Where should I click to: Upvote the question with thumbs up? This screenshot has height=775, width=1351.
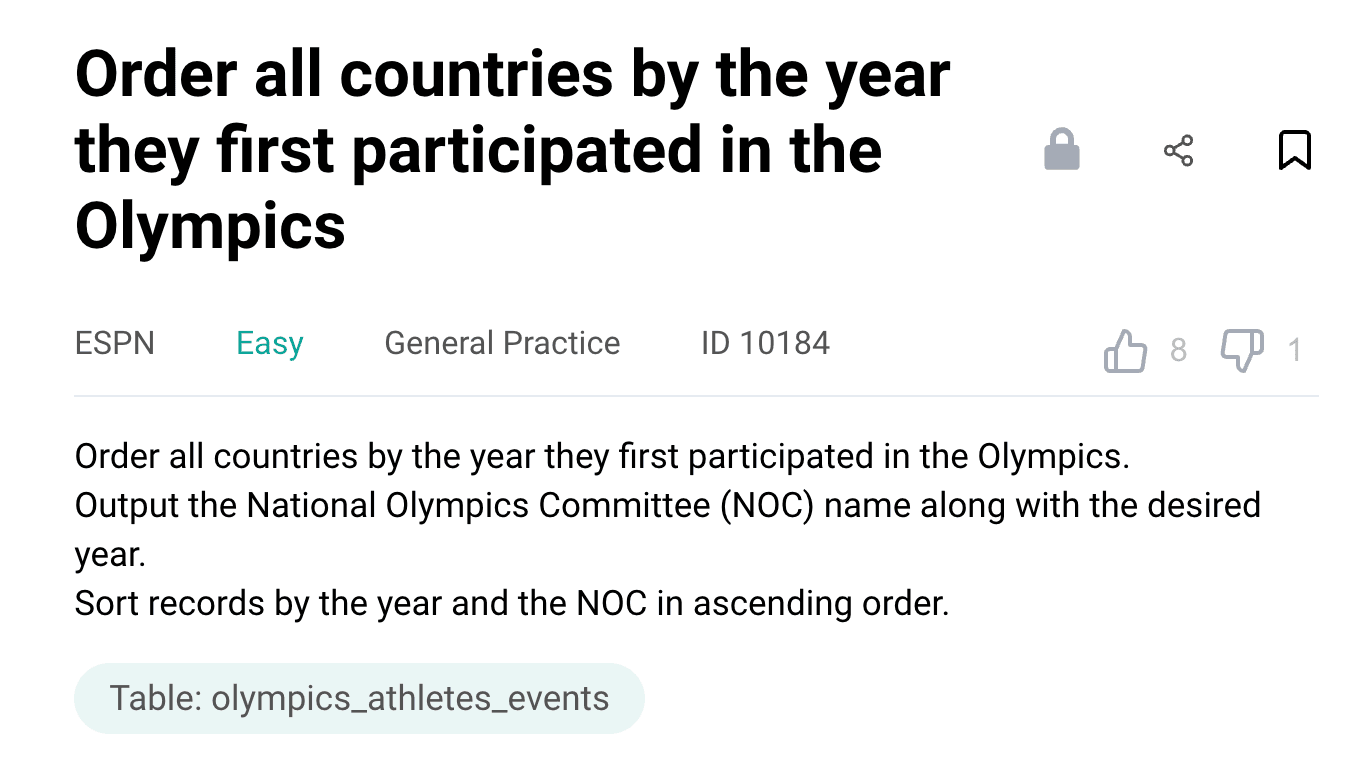click(1125, 351)
